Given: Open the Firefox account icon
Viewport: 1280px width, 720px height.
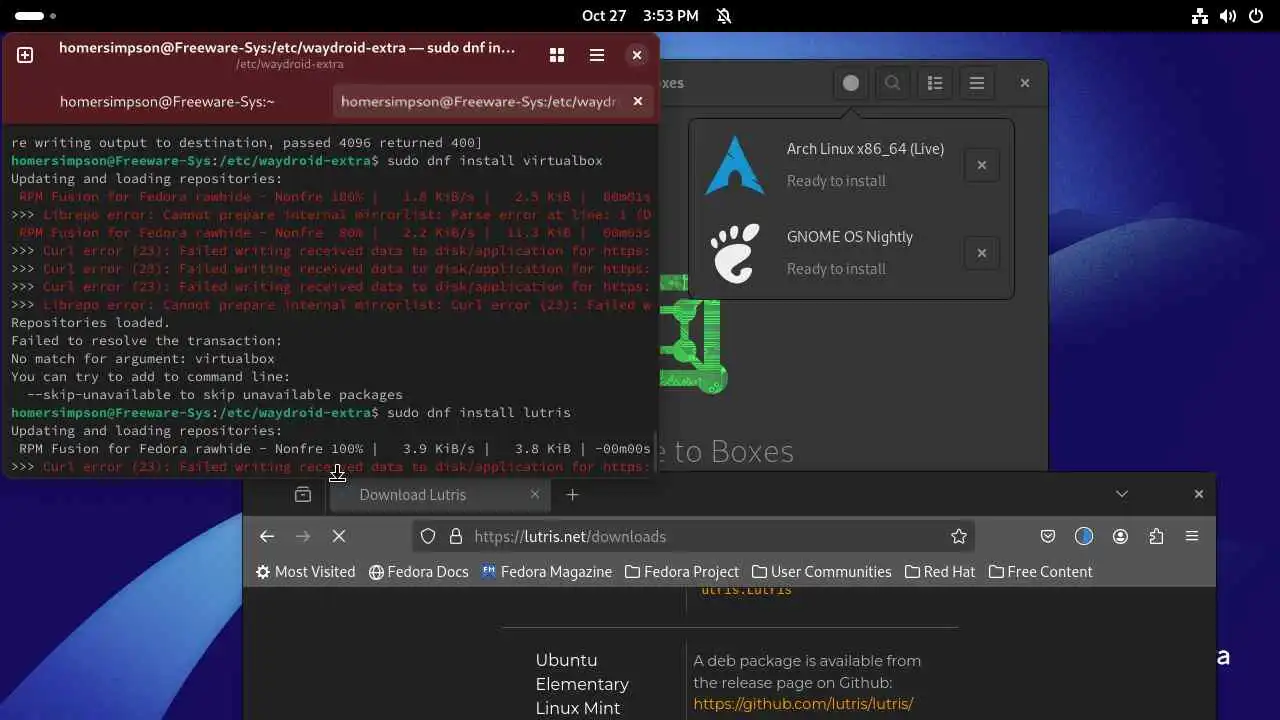Looking at the screenshot, I should [x=1120, y=536].
